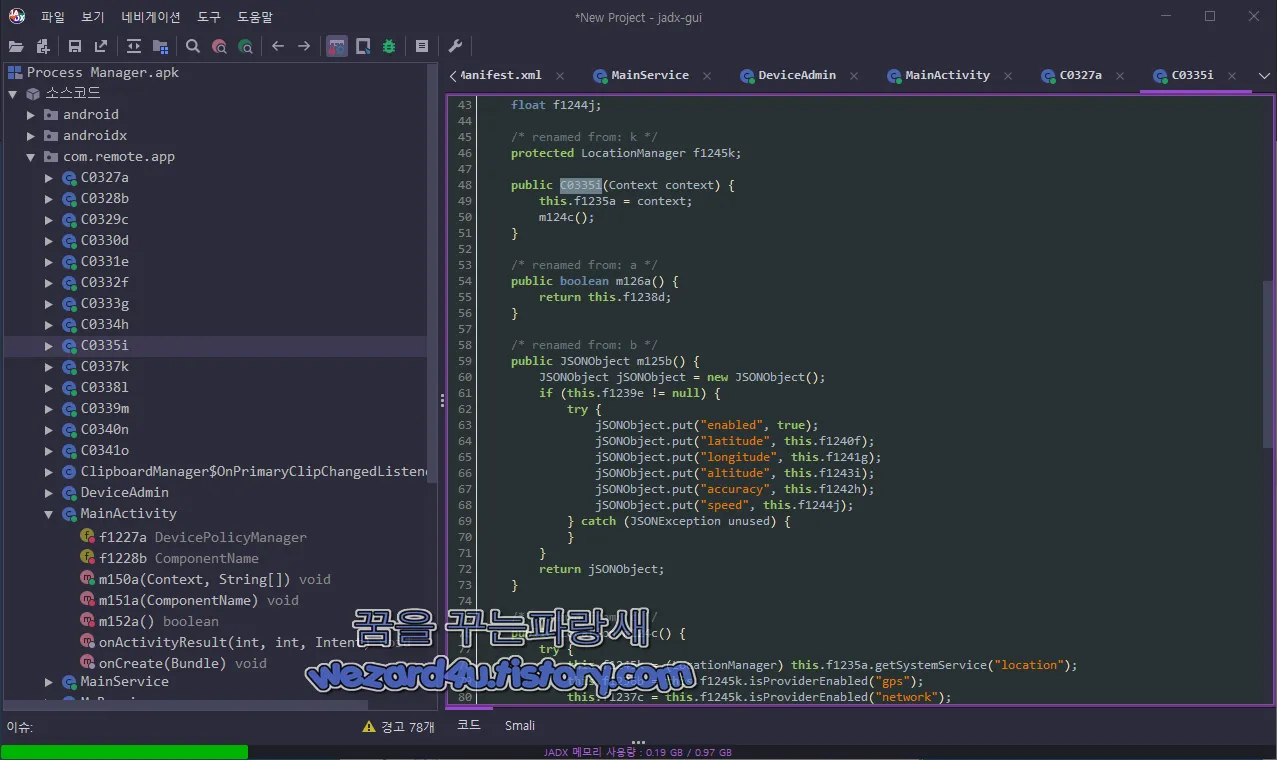This screenshot has height=760, width=1277.
Task: Open the tab list dropdown chevron
Action: tap(1264, 76)
